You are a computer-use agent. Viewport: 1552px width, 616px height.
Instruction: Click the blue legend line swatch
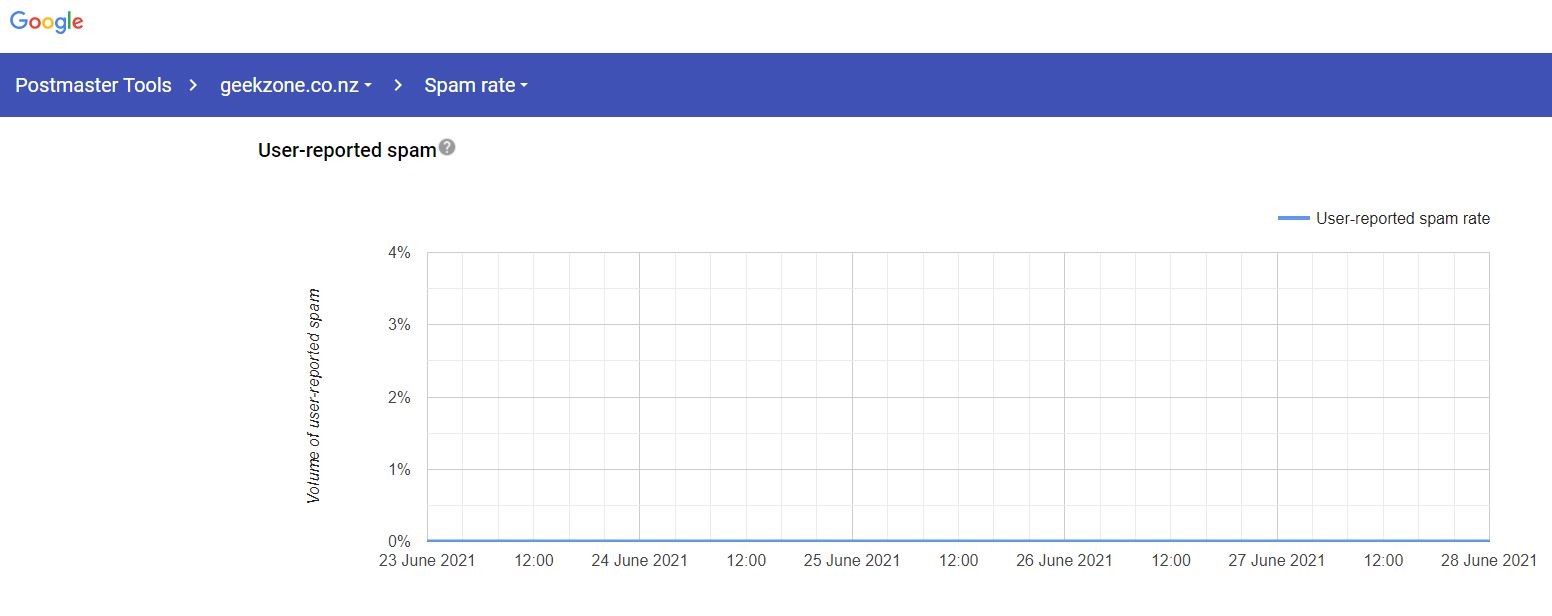[1293, 218]
